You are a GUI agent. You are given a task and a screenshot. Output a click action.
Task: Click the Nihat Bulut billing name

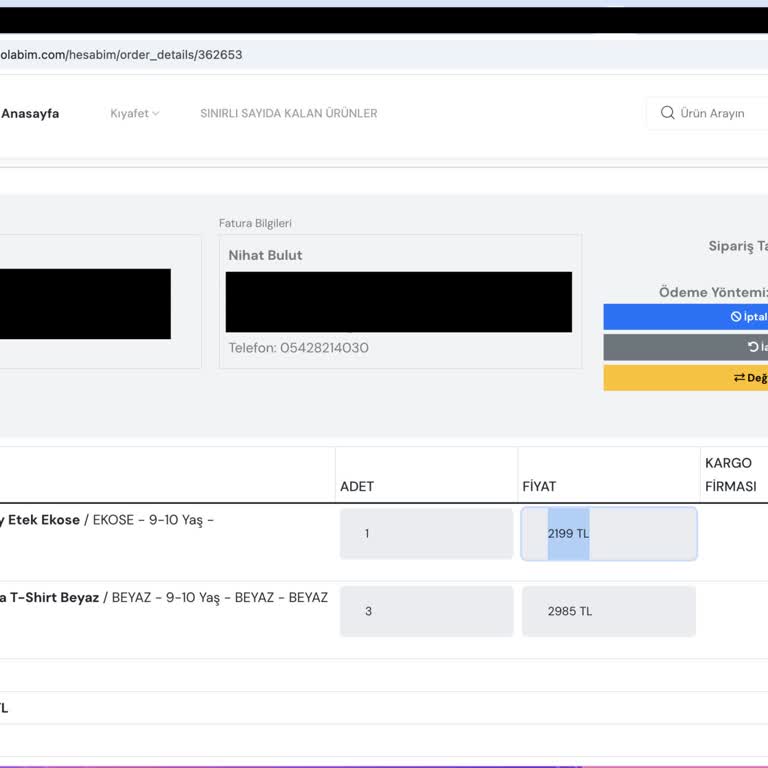click(265, 255)
